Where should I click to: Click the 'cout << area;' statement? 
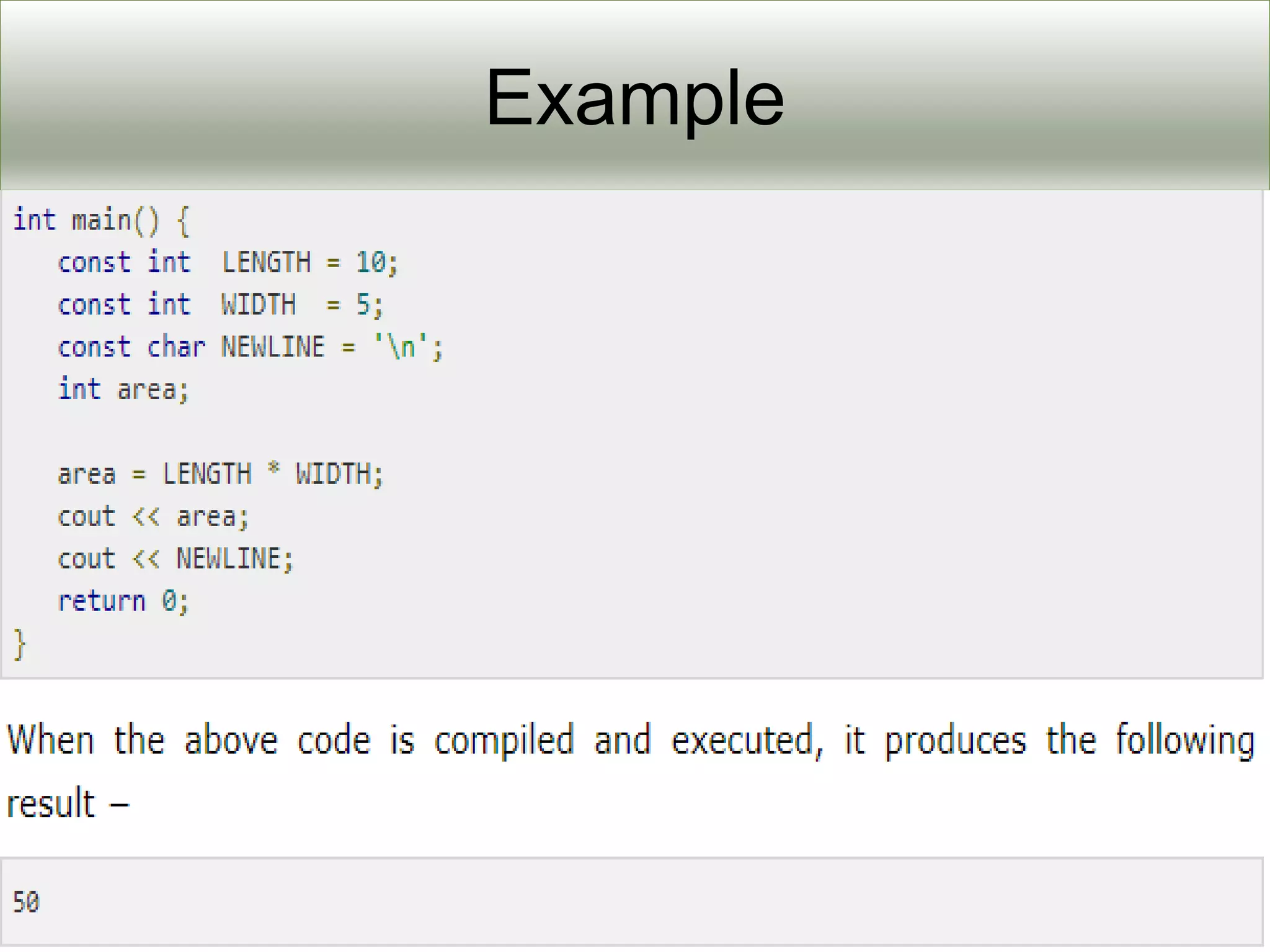[153, 517]
